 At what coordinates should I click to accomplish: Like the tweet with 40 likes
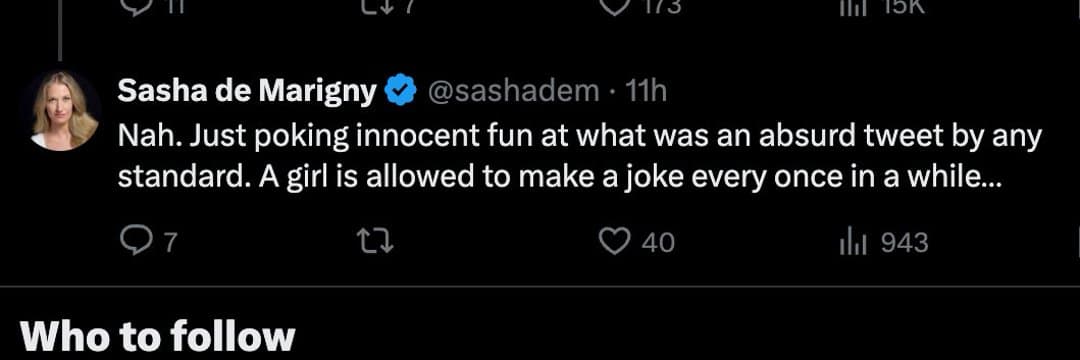(613, 242)
